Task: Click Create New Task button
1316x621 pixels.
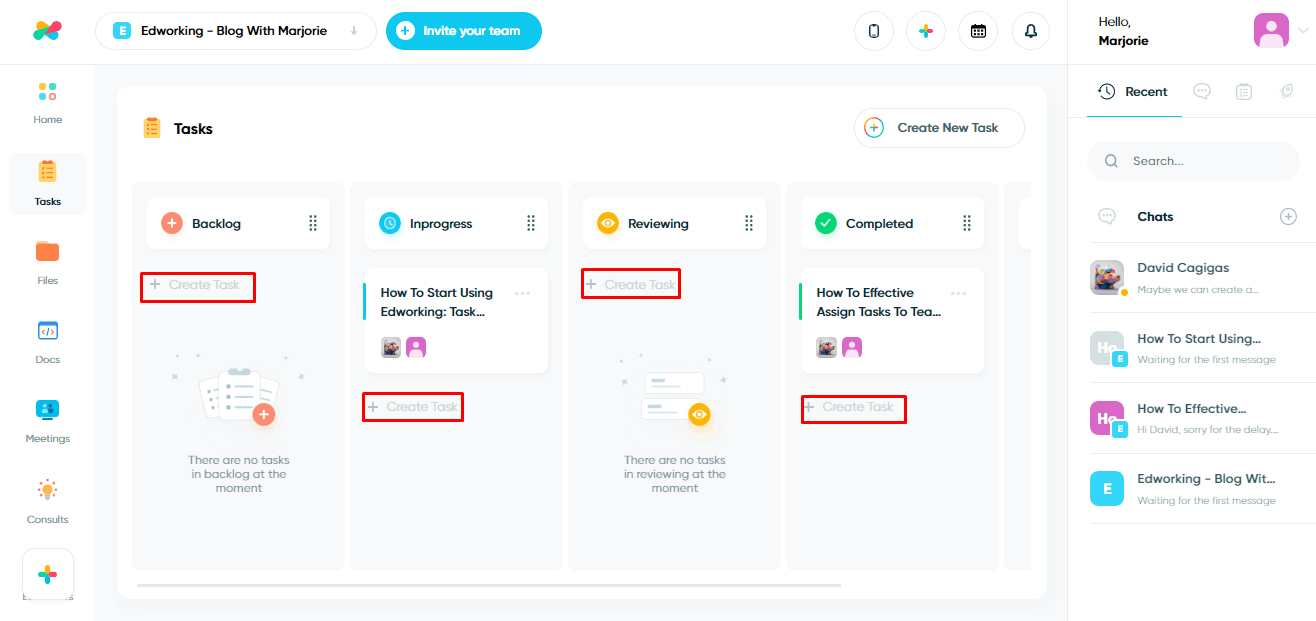Action: point(939,128)
